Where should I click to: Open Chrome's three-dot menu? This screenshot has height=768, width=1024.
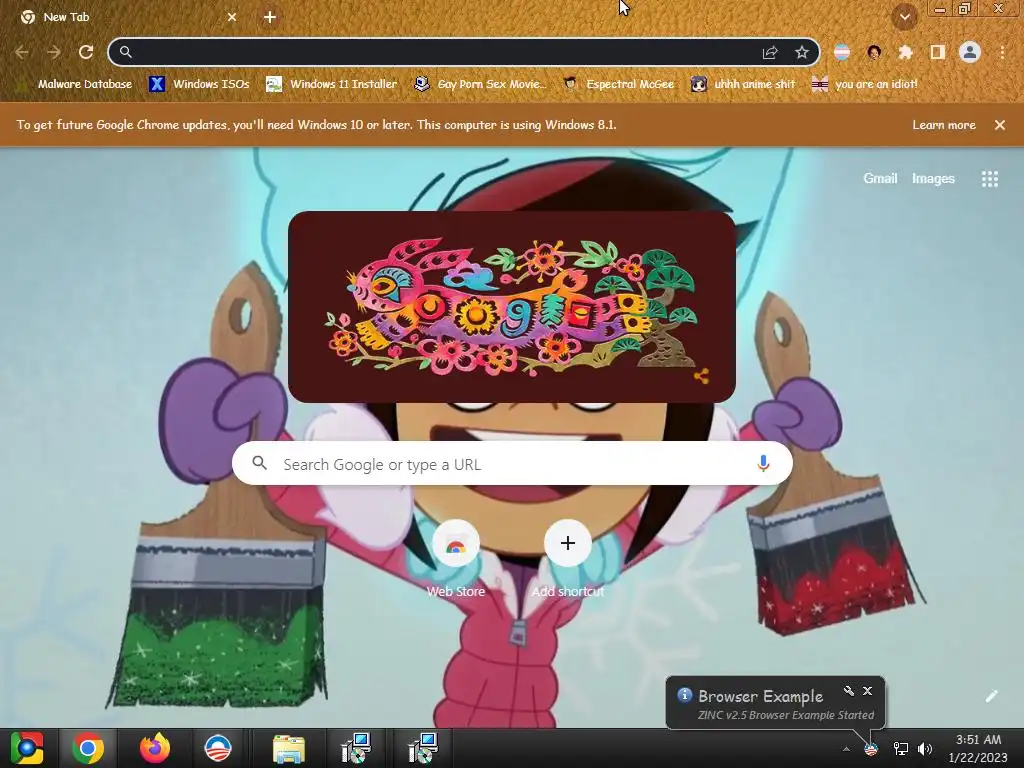point(1002,52)
